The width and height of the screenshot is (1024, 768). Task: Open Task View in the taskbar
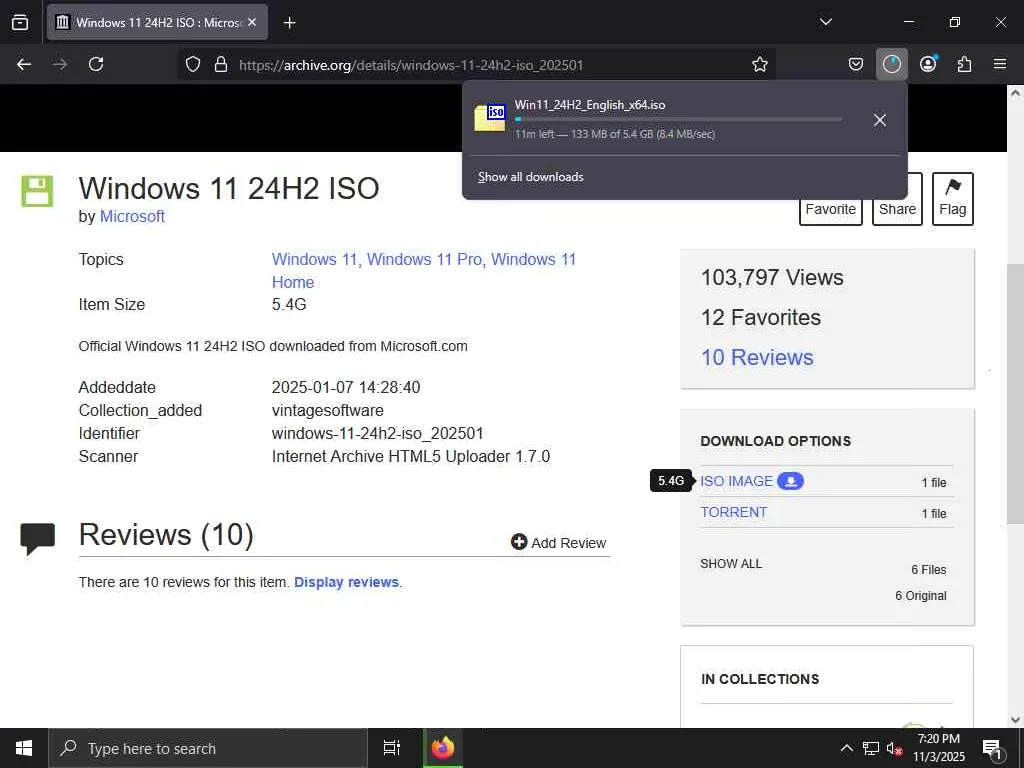click(x=391, y=748)
